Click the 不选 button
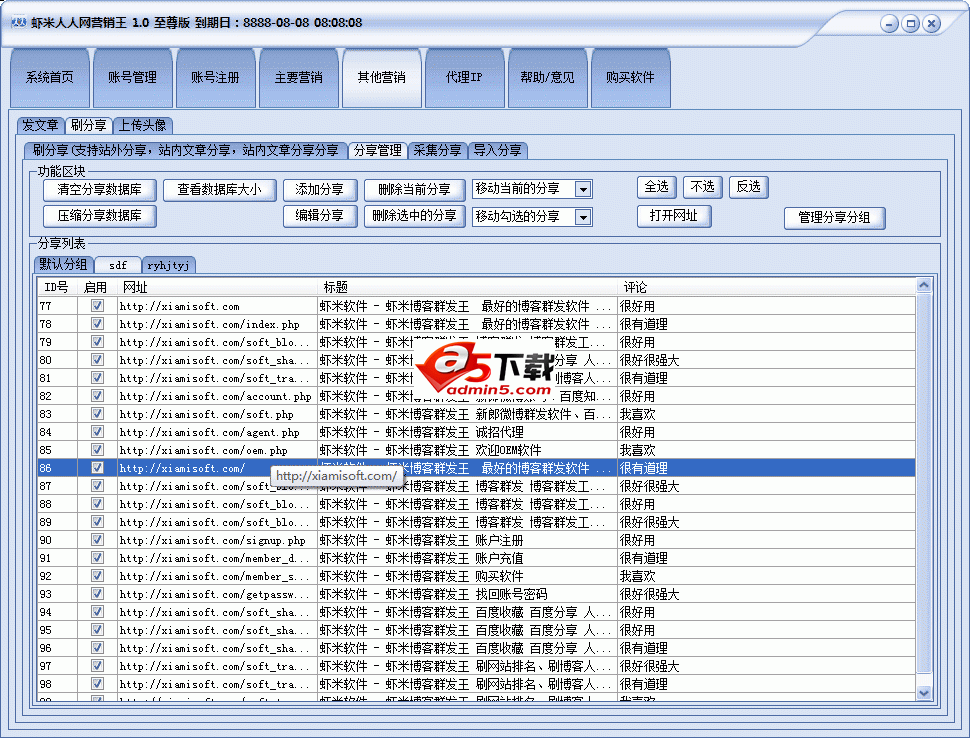This screenshot has width=970, height=738. tap(703, 187)
